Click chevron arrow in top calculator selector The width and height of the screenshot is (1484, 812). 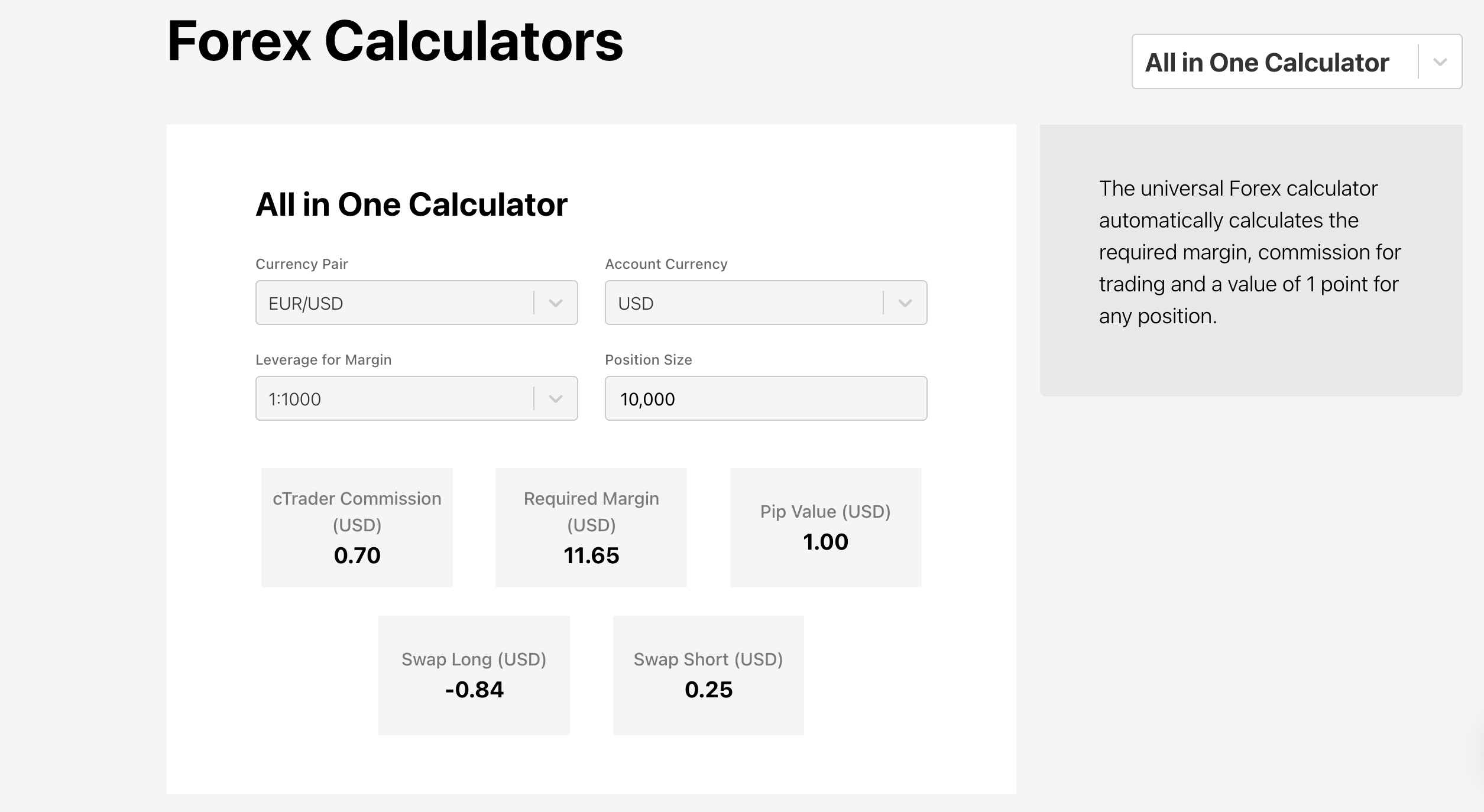click(x=1440, y=62)
